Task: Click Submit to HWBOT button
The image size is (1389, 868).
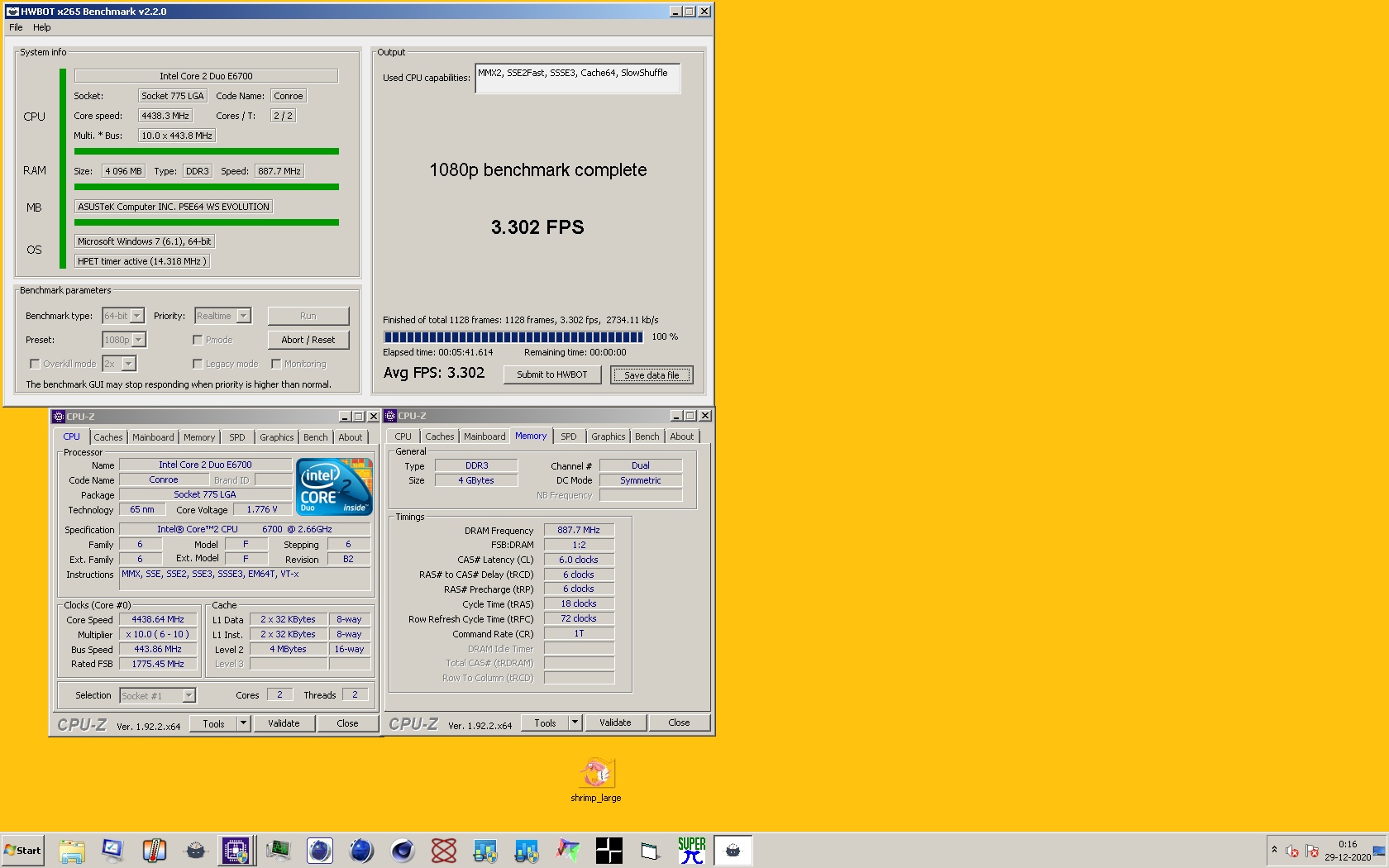Action: [x=552, y=374]
